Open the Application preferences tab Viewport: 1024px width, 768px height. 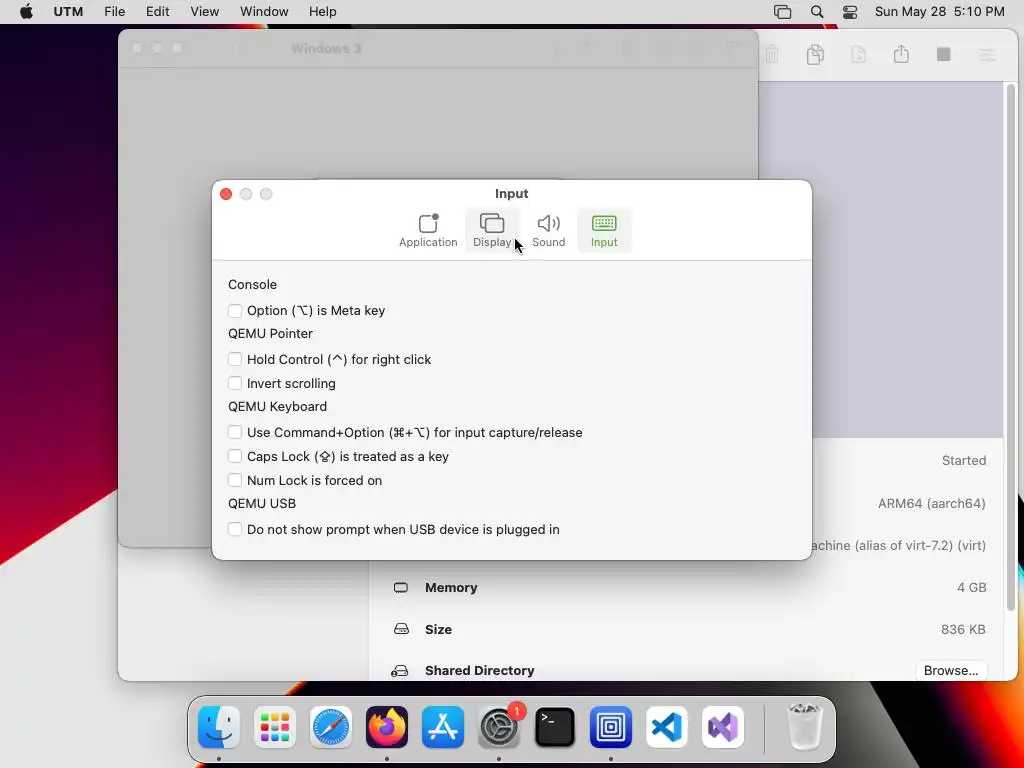coord(428,230)
